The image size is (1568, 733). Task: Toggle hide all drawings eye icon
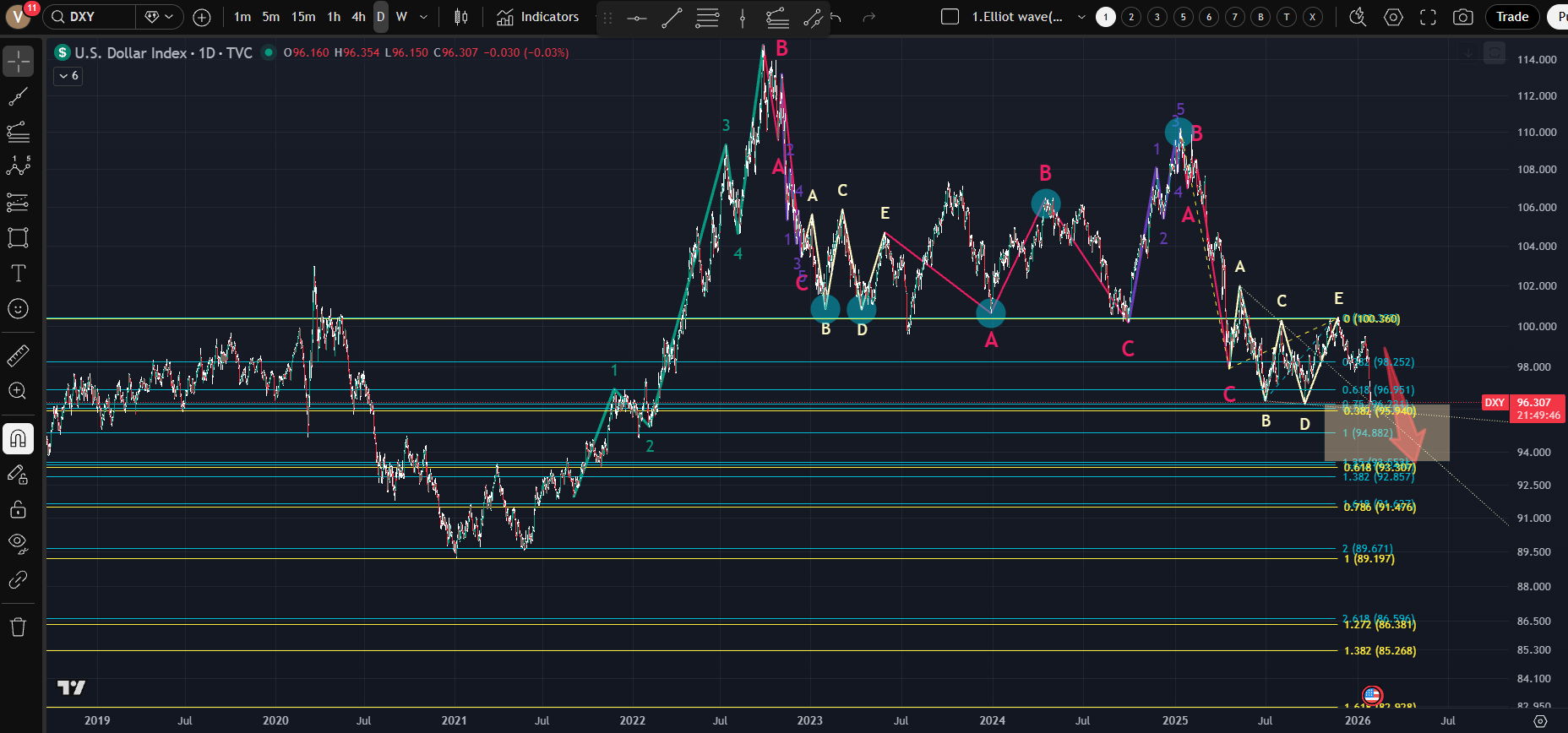coord(18,543)
